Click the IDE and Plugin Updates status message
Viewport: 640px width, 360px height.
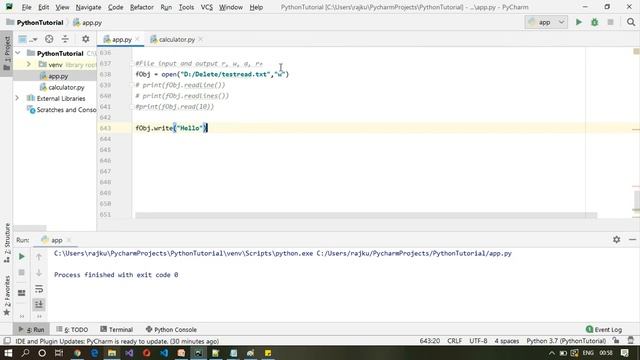pyautogui.click(x=117, y=341)
